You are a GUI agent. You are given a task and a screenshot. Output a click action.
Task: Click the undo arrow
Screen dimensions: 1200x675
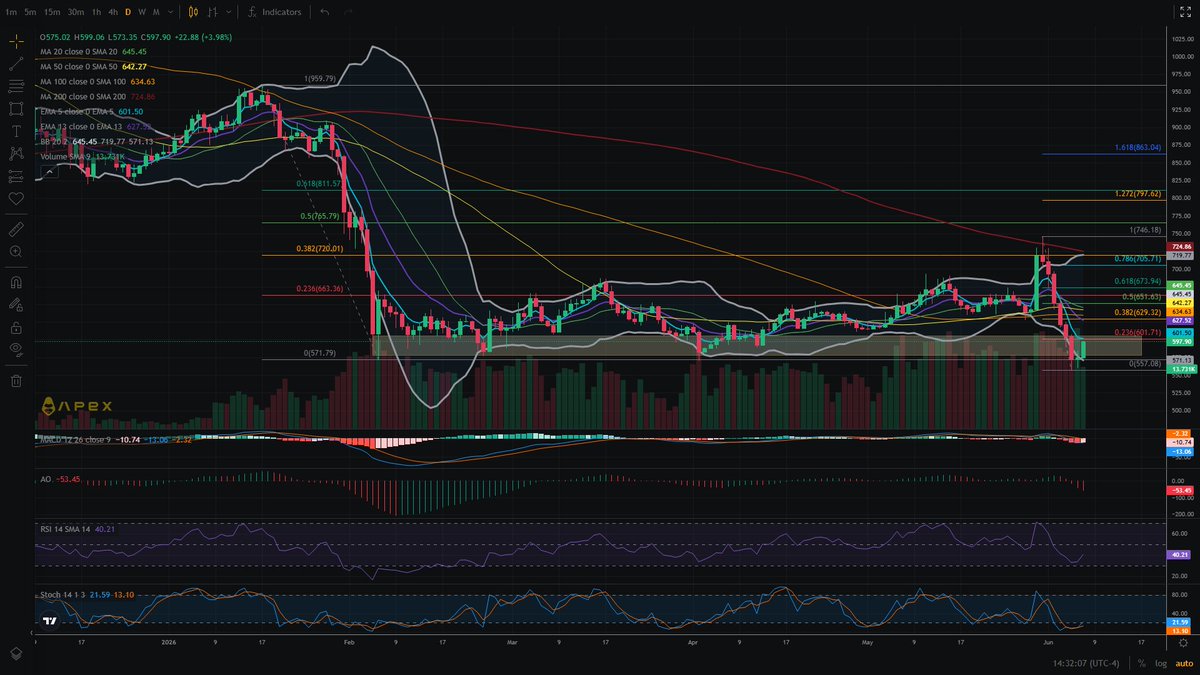(324, 12)
